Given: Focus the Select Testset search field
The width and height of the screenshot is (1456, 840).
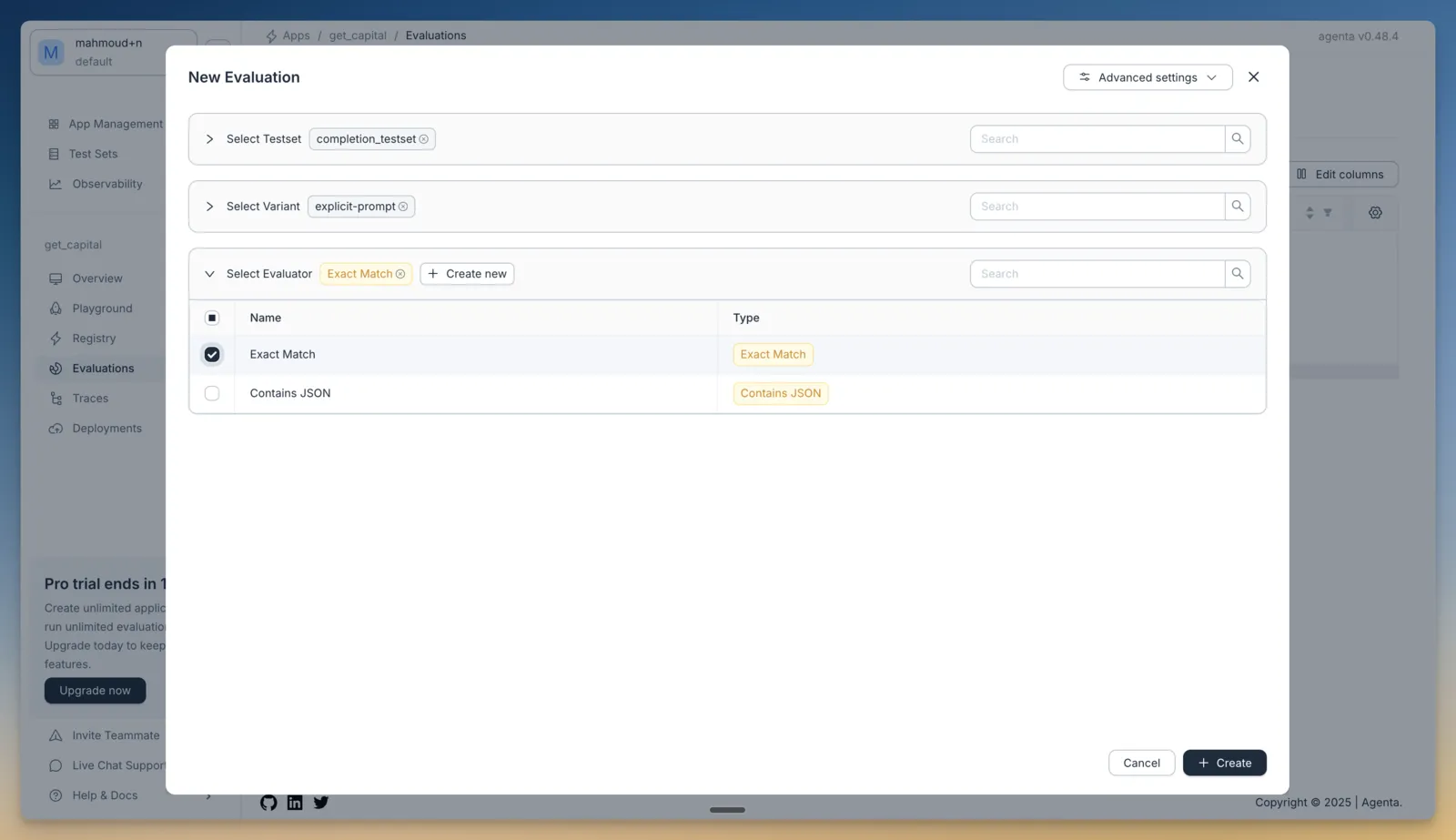Looking at the screenshot, I should [1097, 139].
